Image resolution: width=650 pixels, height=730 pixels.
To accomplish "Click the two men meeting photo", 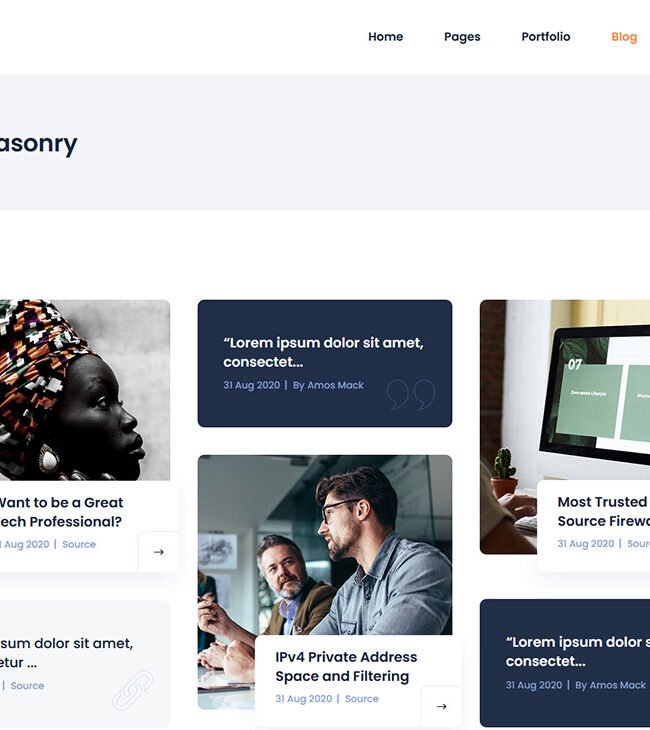I will tap(325, 545).
